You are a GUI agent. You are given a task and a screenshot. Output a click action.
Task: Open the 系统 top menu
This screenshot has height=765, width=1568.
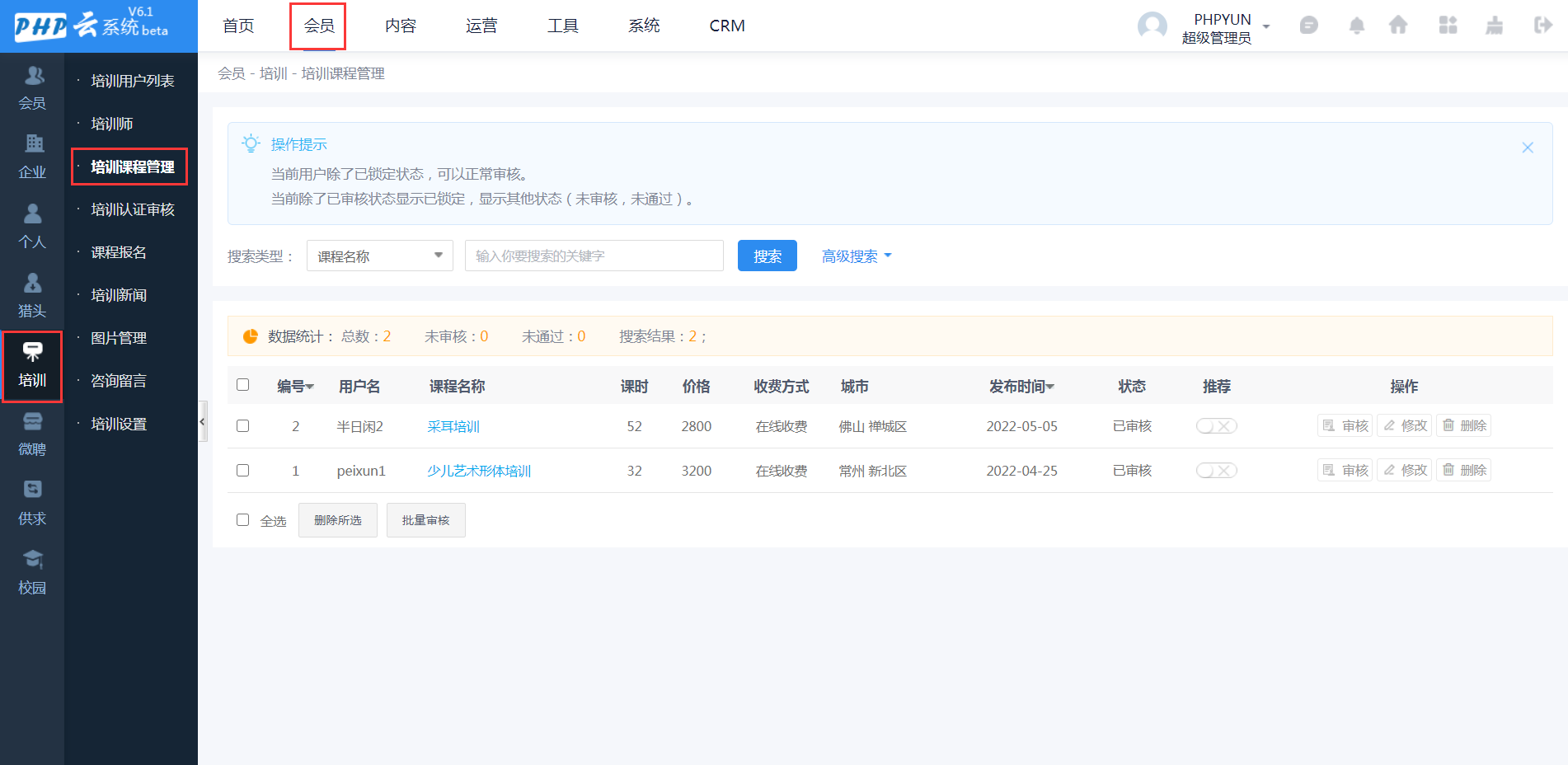click(x=644, y=26)
